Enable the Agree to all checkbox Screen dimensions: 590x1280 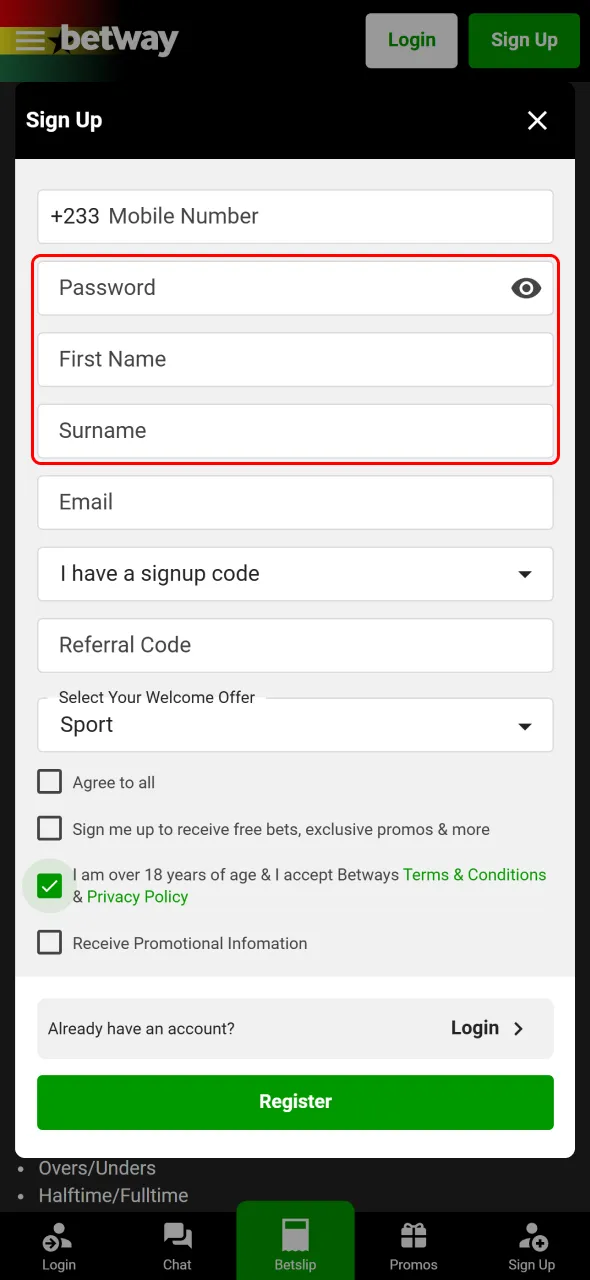(49, 781)
